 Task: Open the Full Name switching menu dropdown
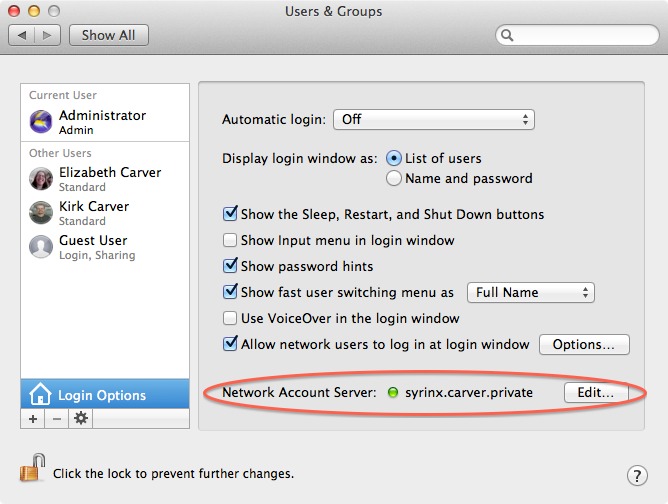(x=530, y=292)
